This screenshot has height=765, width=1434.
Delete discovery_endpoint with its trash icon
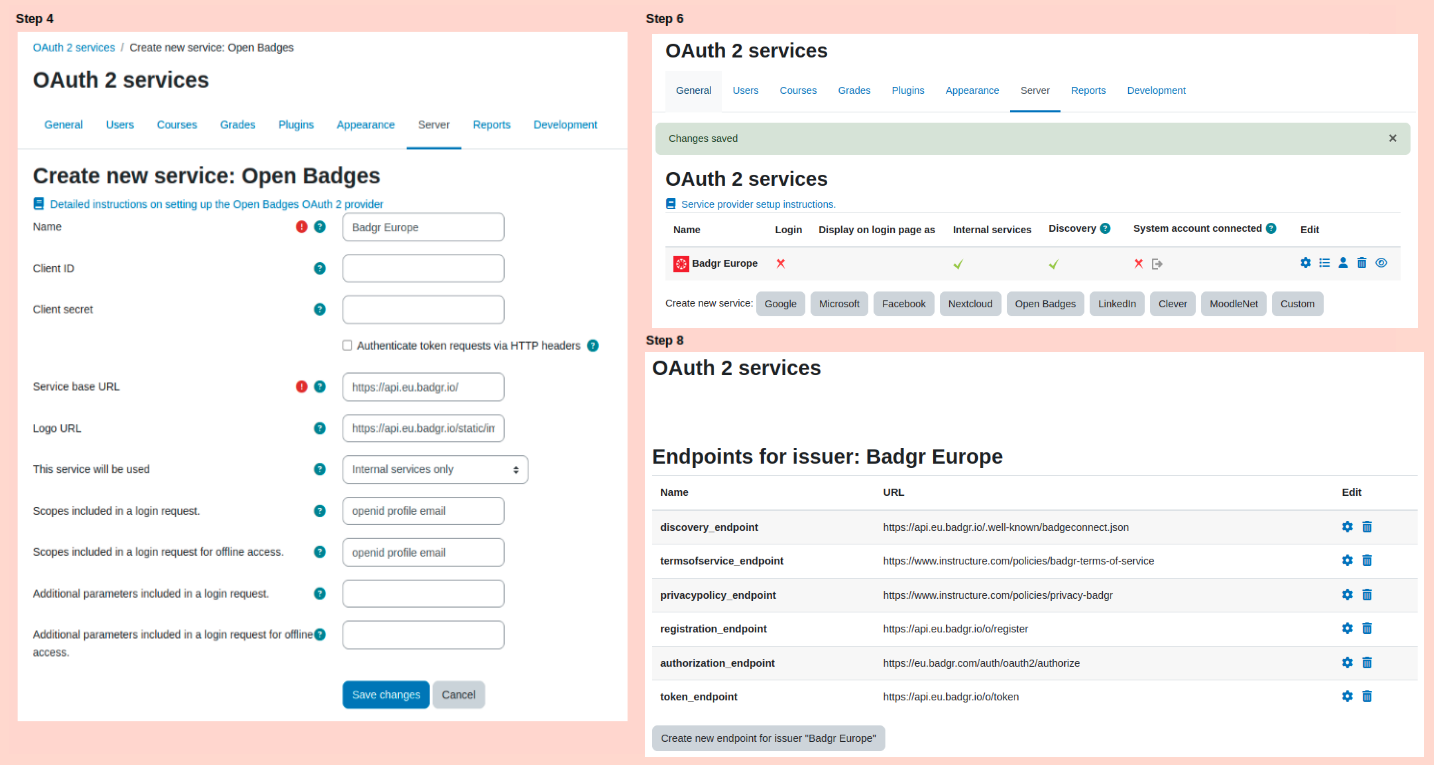(1367, 526)
